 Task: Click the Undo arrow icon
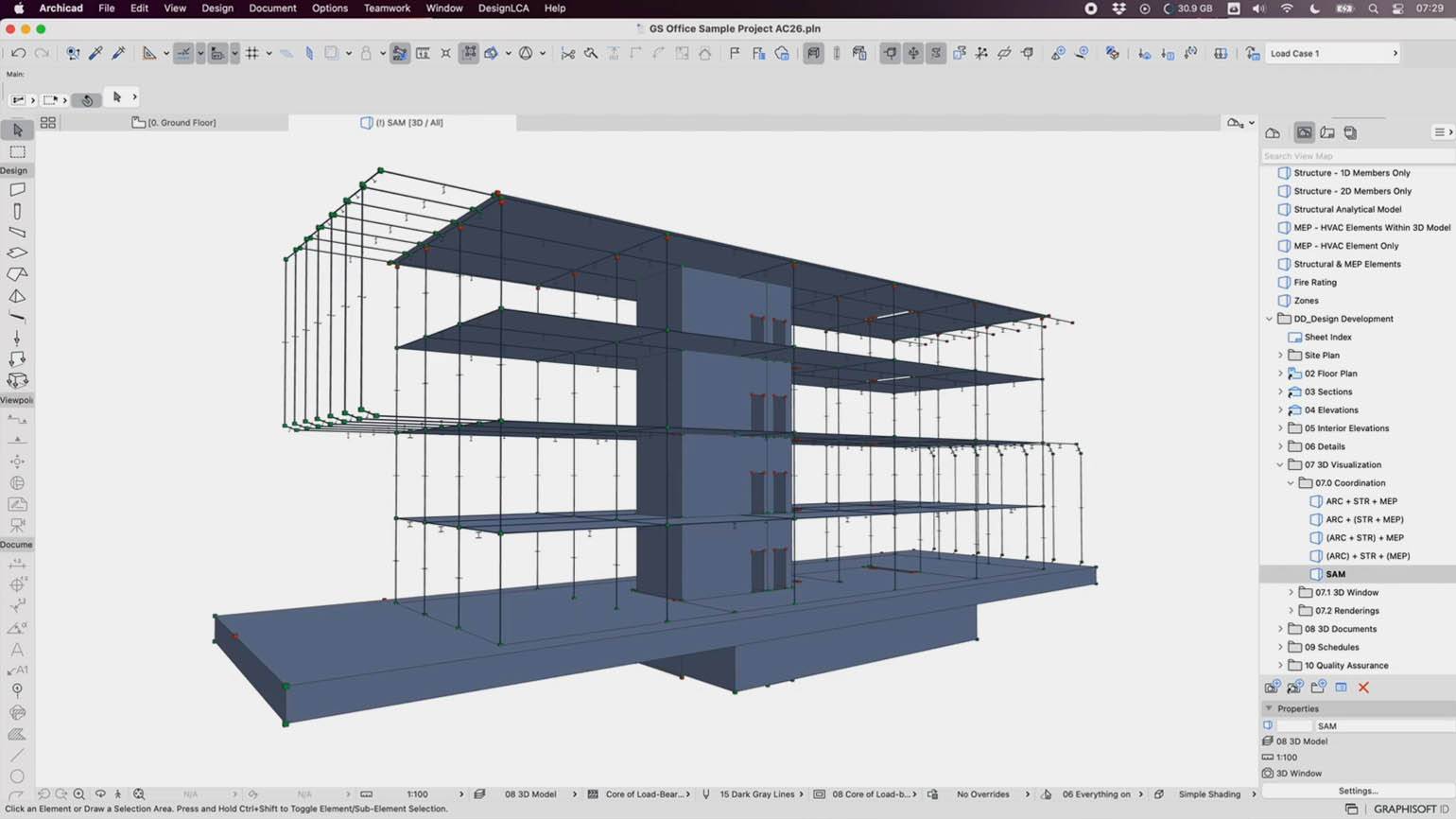coord(18,53)
